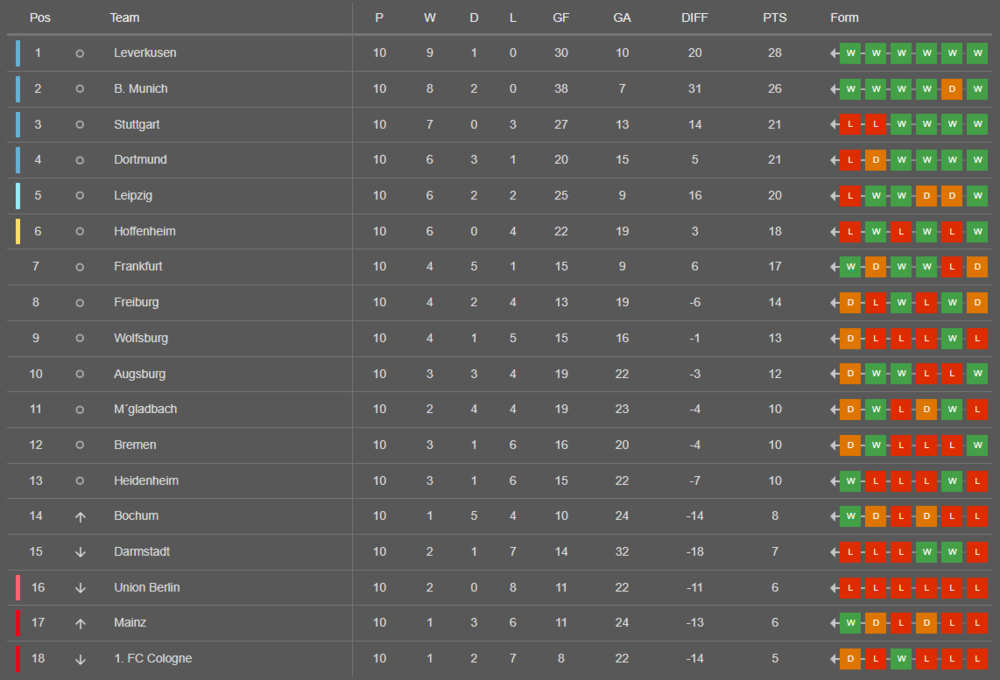The width and height of the screenshot is (1000, 680).
Task: Click the DIFF column header
Action: pos(694,18)
